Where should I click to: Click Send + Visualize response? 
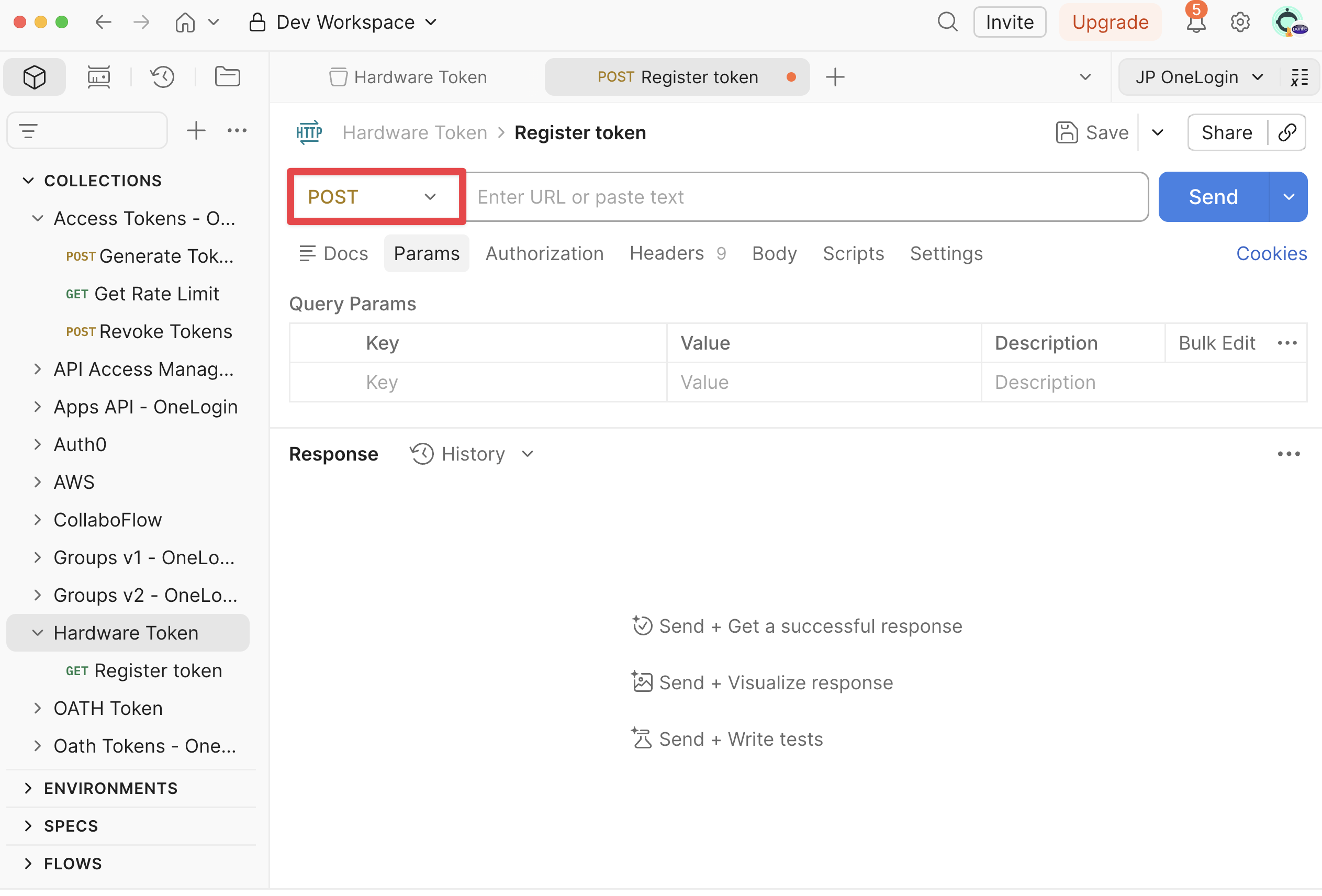(762, 682)
